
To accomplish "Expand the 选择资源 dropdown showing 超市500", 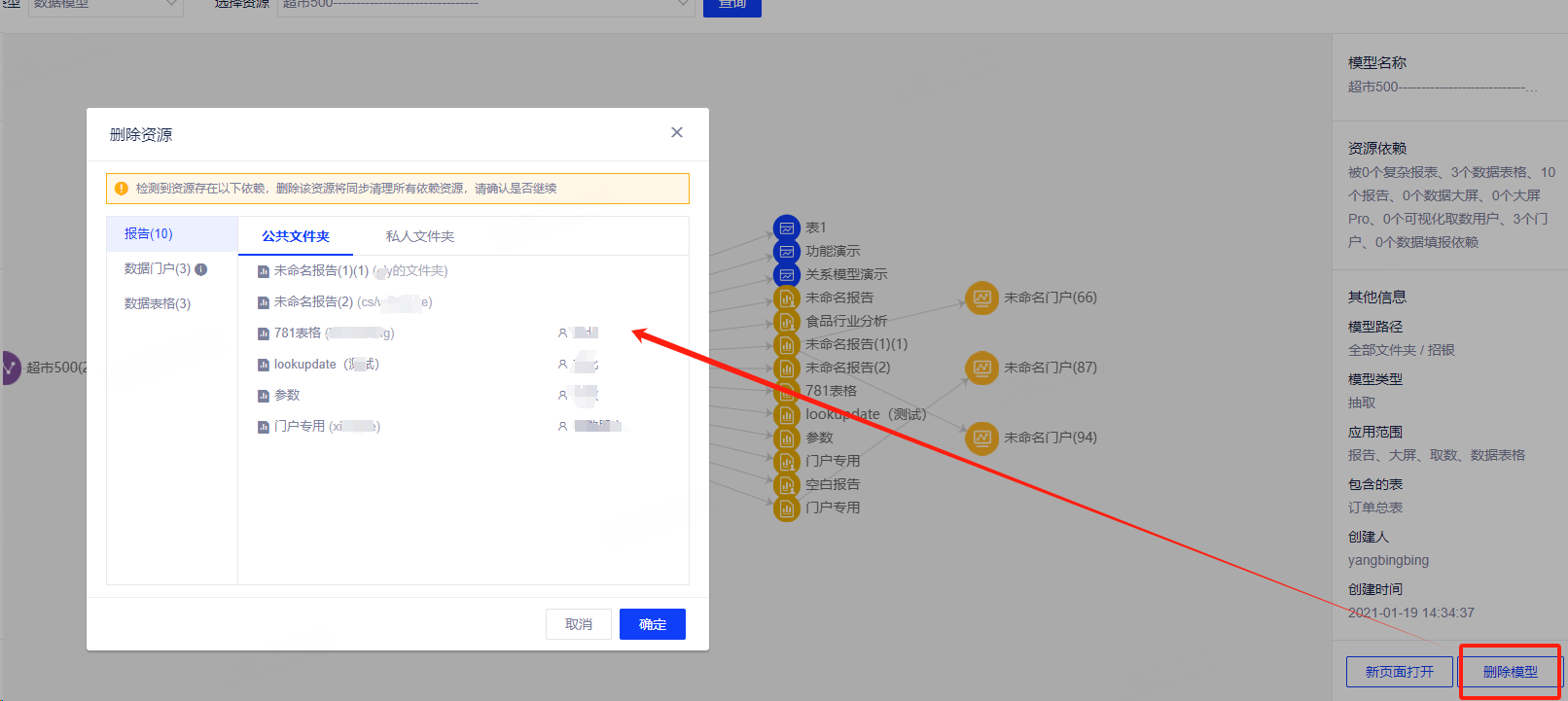I will (x=486, y=5).
